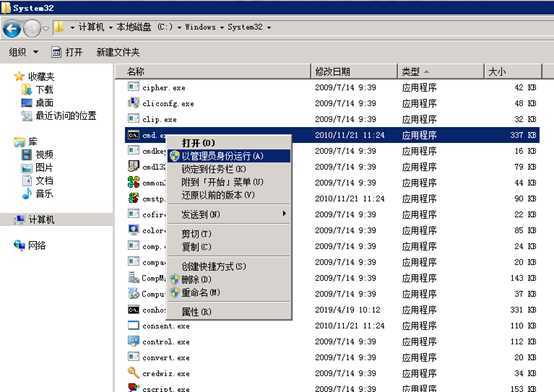Choose 创建快捷方式(S) in context menu
Viewport: 554px width, 392px height.
tap(229, 266)
